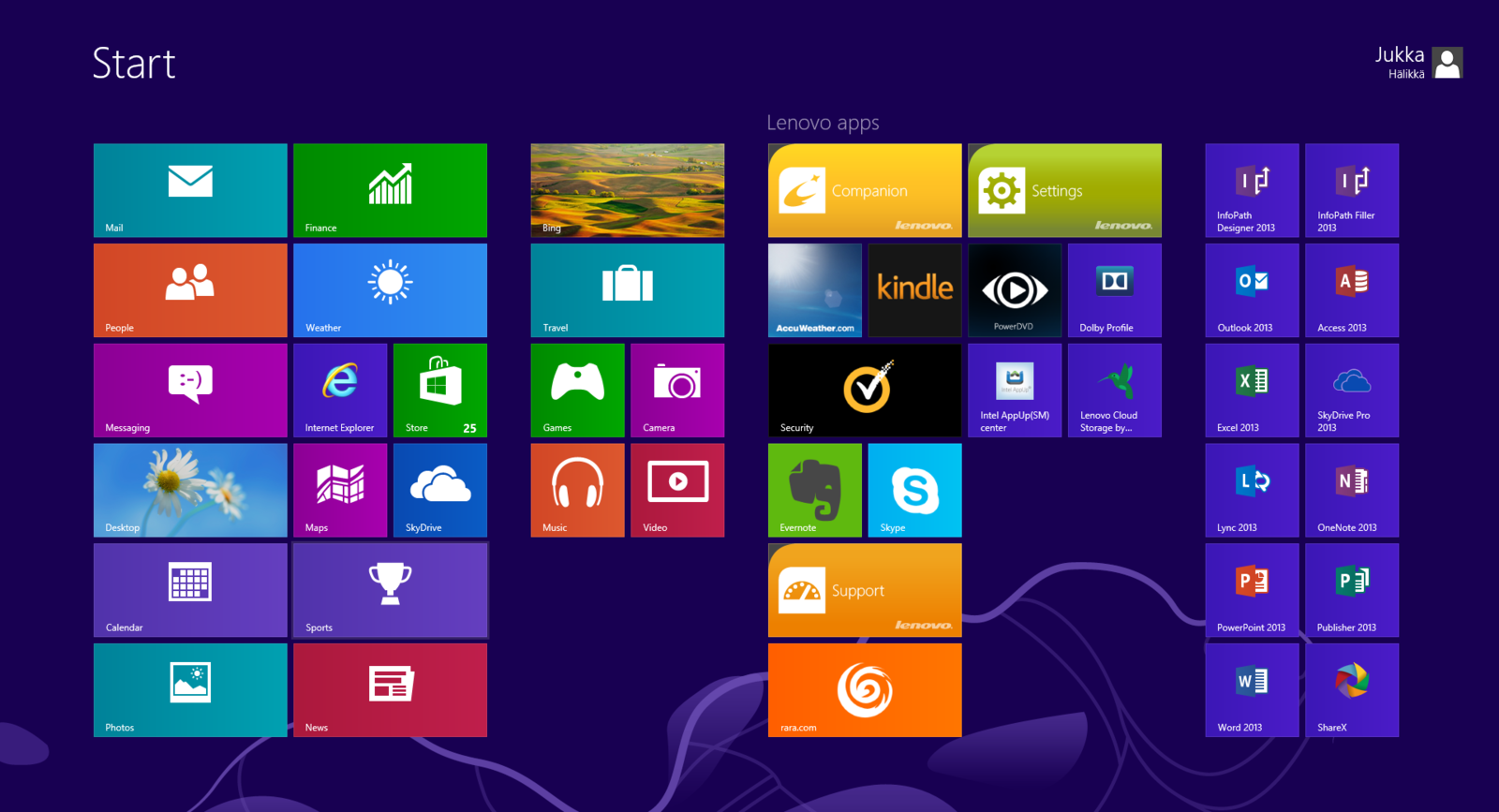1499x812 pixels.
Task: Launch PowerDVD tile
Action: click(1015, 290)
